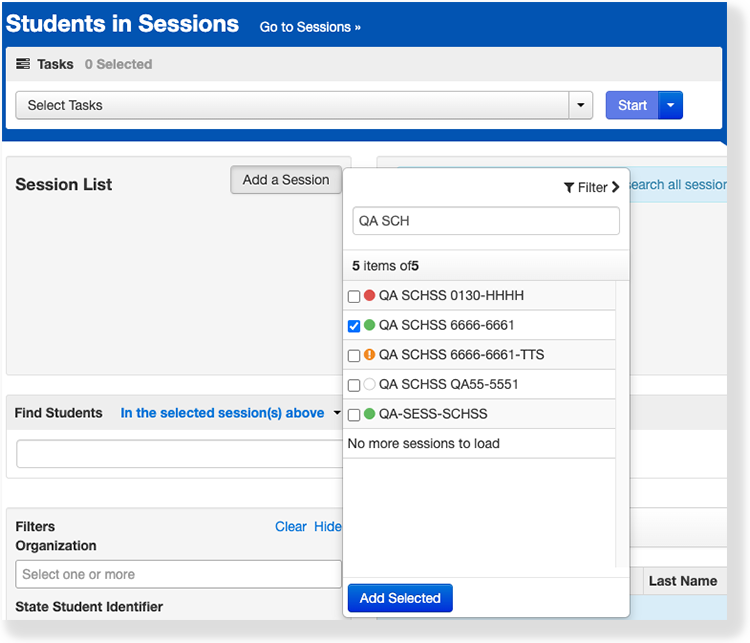This screenshot has width=750, height=643.
Task: Click the Add a Session button
Action: (x=286, y=180)
